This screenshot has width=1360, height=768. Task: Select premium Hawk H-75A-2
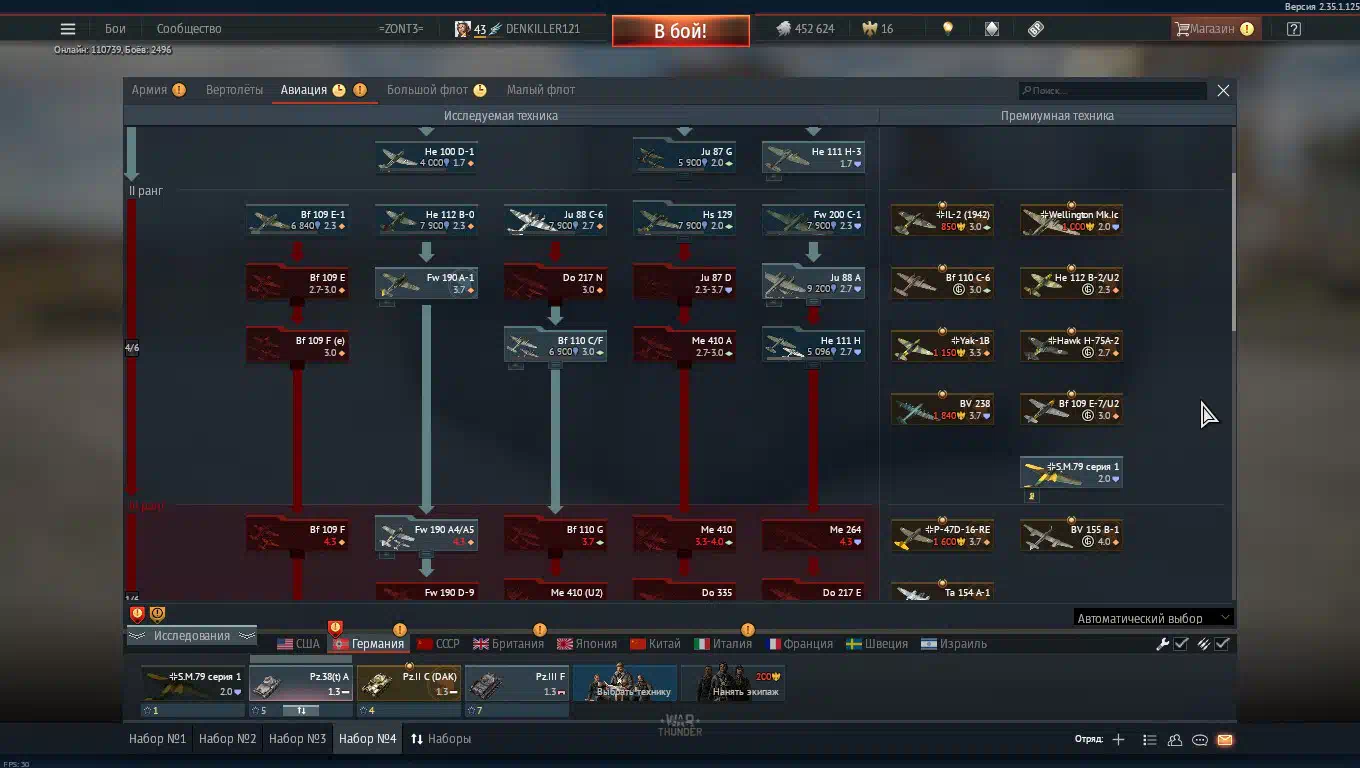(x=1071, y=346)
